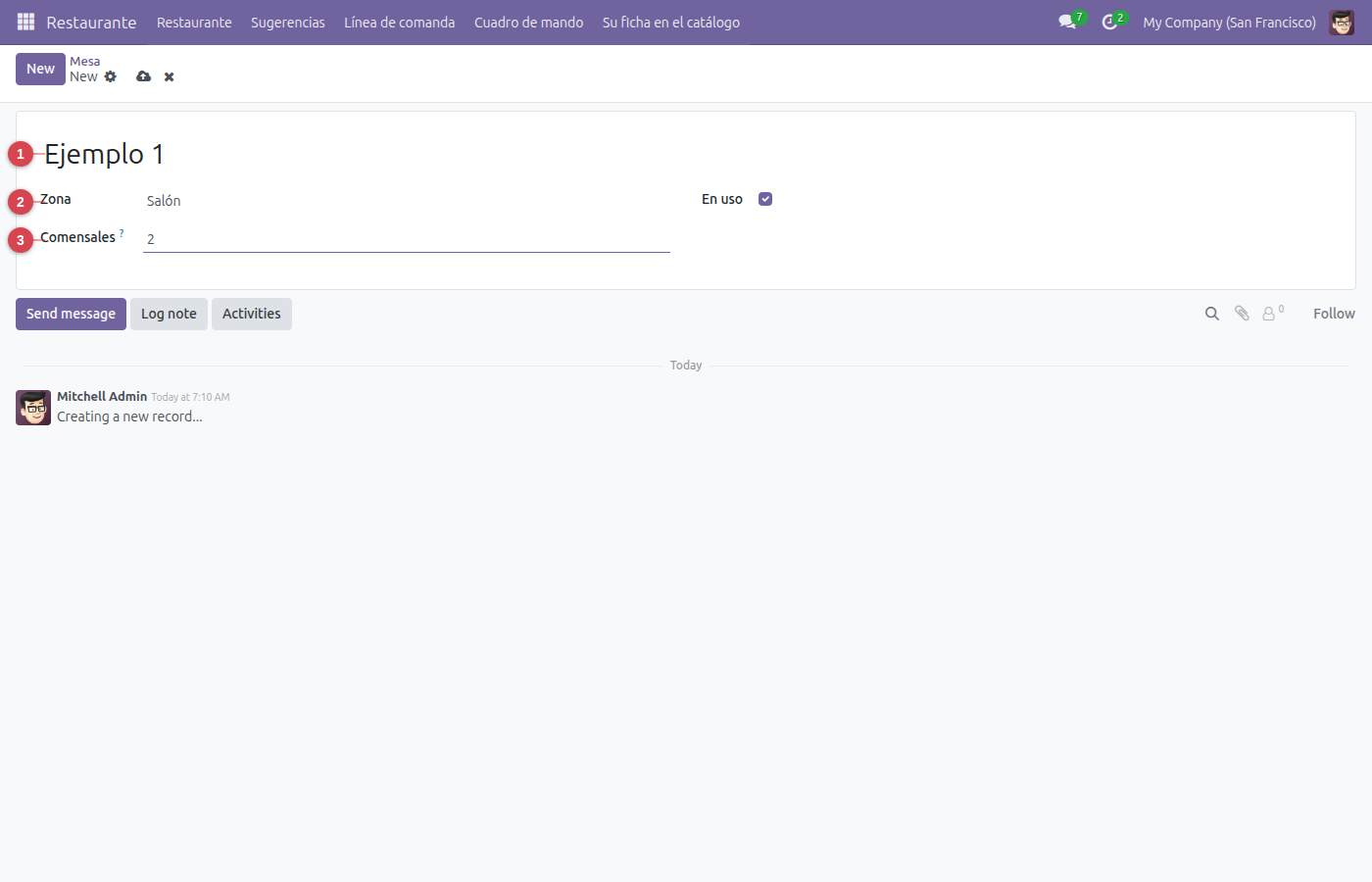Click the Send message button
Screen dimensions: 1372x882
(71, 314)
